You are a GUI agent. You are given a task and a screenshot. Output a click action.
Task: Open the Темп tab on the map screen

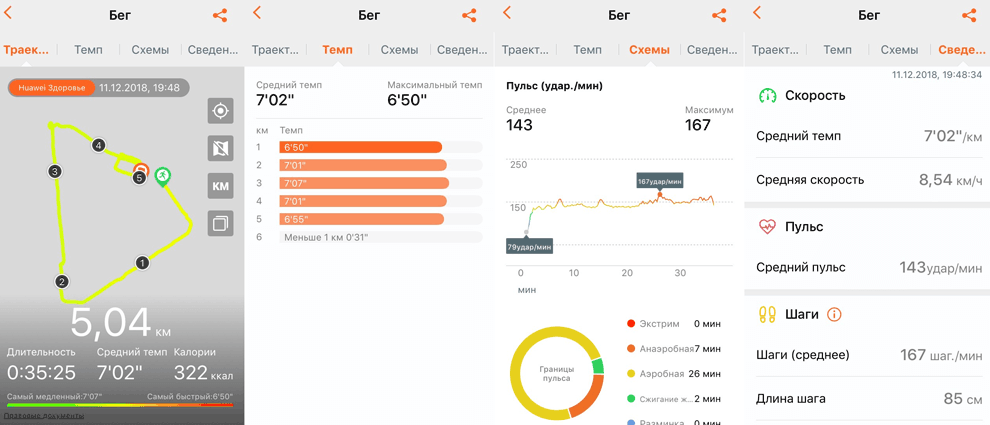click(x=88, y=49)
